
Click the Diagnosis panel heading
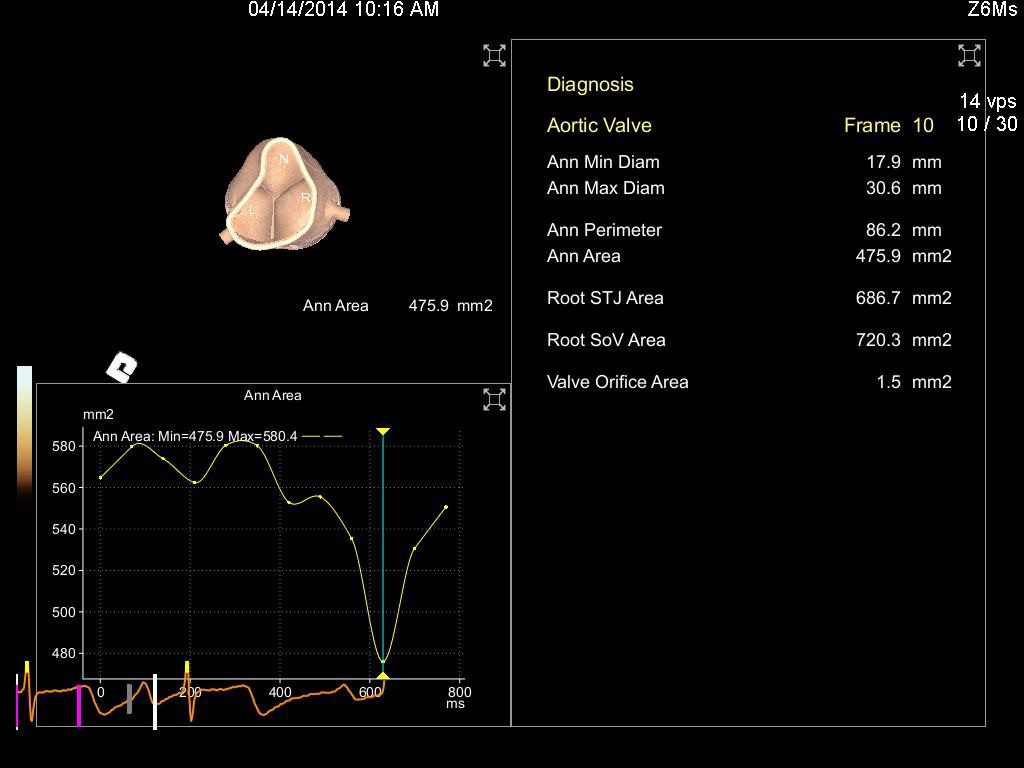pos(590,85)
